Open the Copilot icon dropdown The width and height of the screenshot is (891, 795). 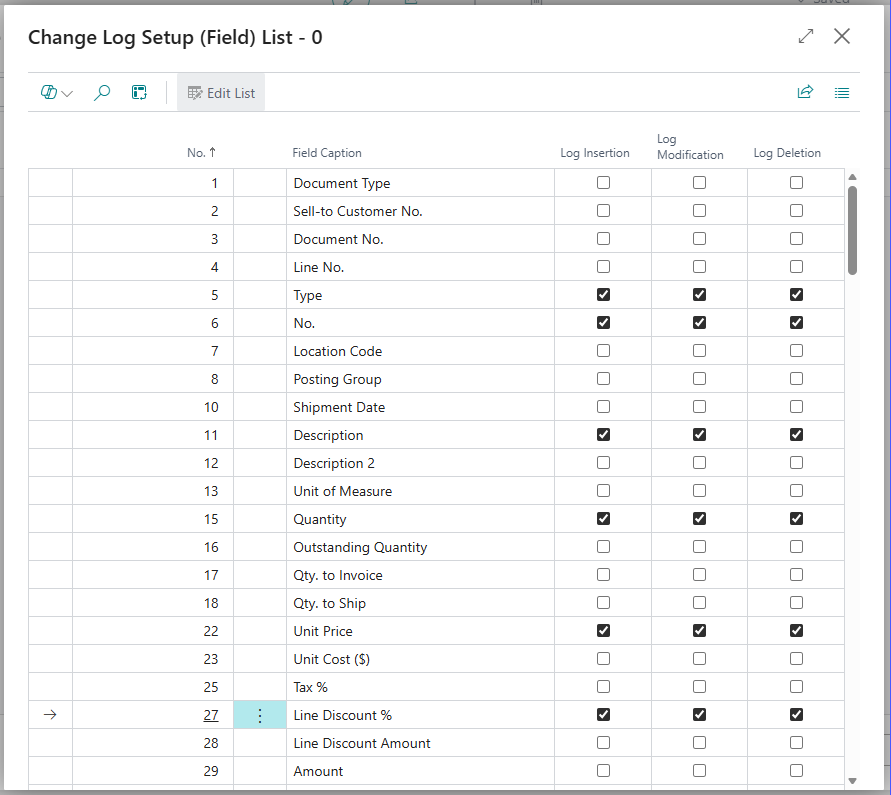coord(57,93)
